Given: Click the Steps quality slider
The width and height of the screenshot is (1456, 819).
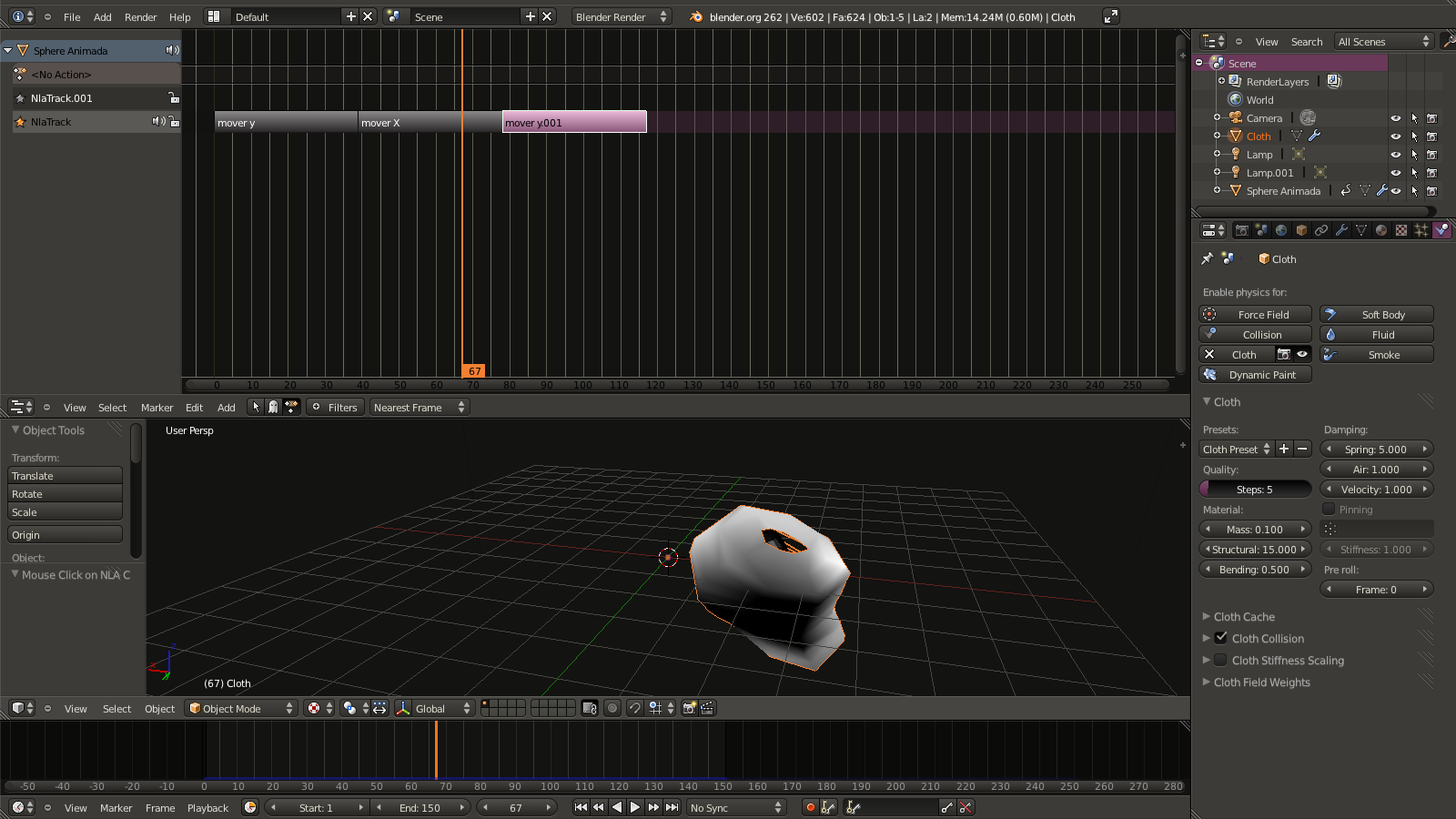Looking at the screenshot, I should pyautogui.click(x=1255, y=489).
